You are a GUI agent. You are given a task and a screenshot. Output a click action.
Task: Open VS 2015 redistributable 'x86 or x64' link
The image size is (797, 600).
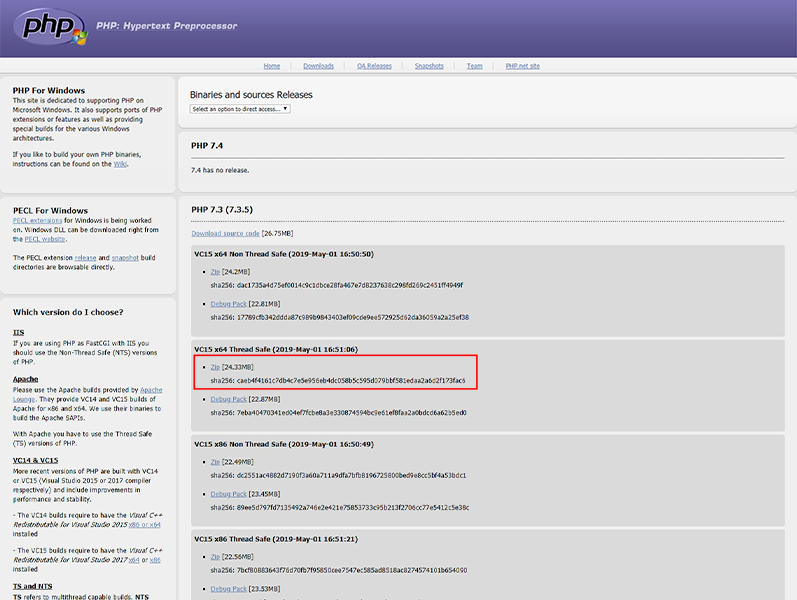point(144,525)
